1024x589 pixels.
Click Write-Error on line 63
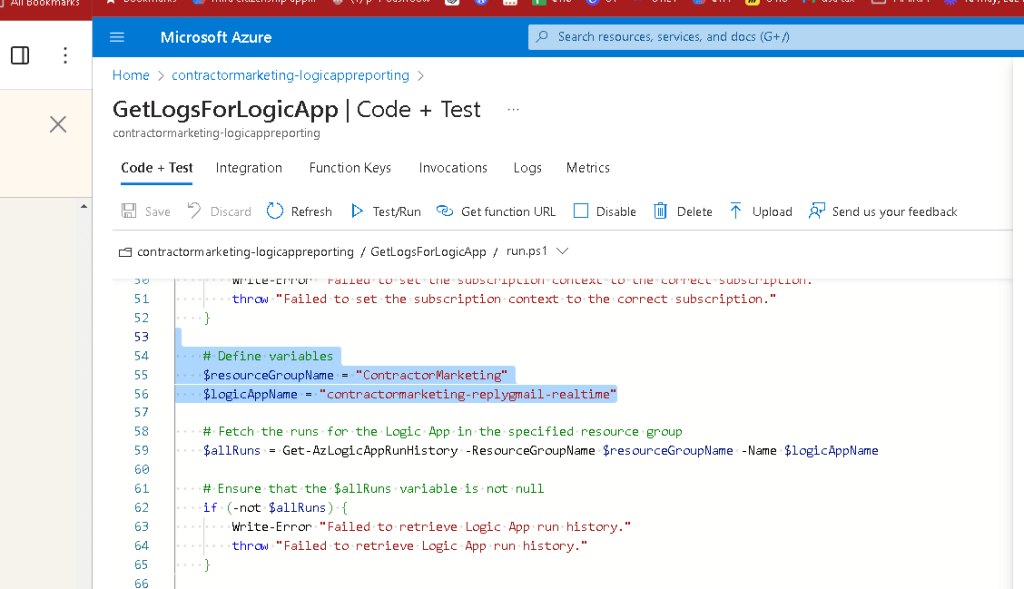[x=272, y=526]
